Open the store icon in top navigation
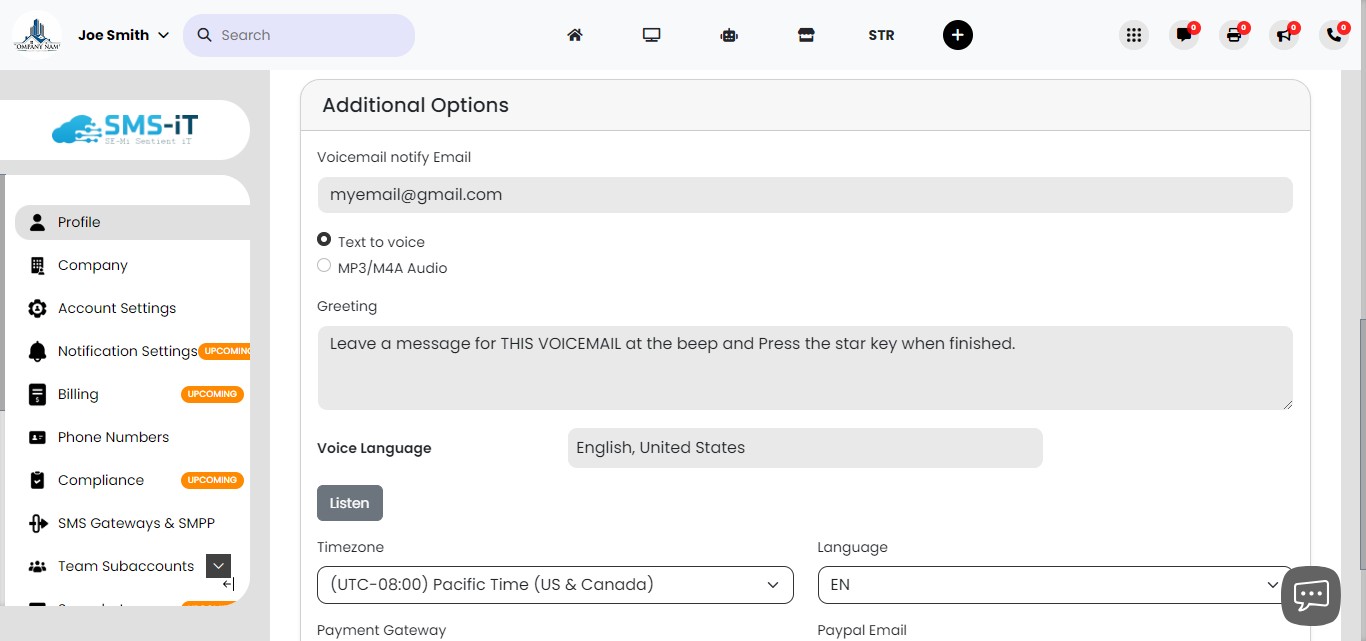1366x641 pixels. [806, 35]
